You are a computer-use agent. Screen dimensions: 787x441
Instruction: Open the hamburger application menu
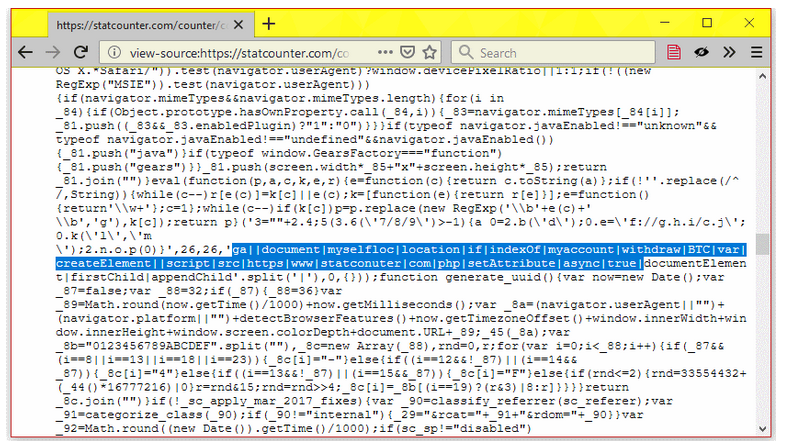tap(756, 52)
